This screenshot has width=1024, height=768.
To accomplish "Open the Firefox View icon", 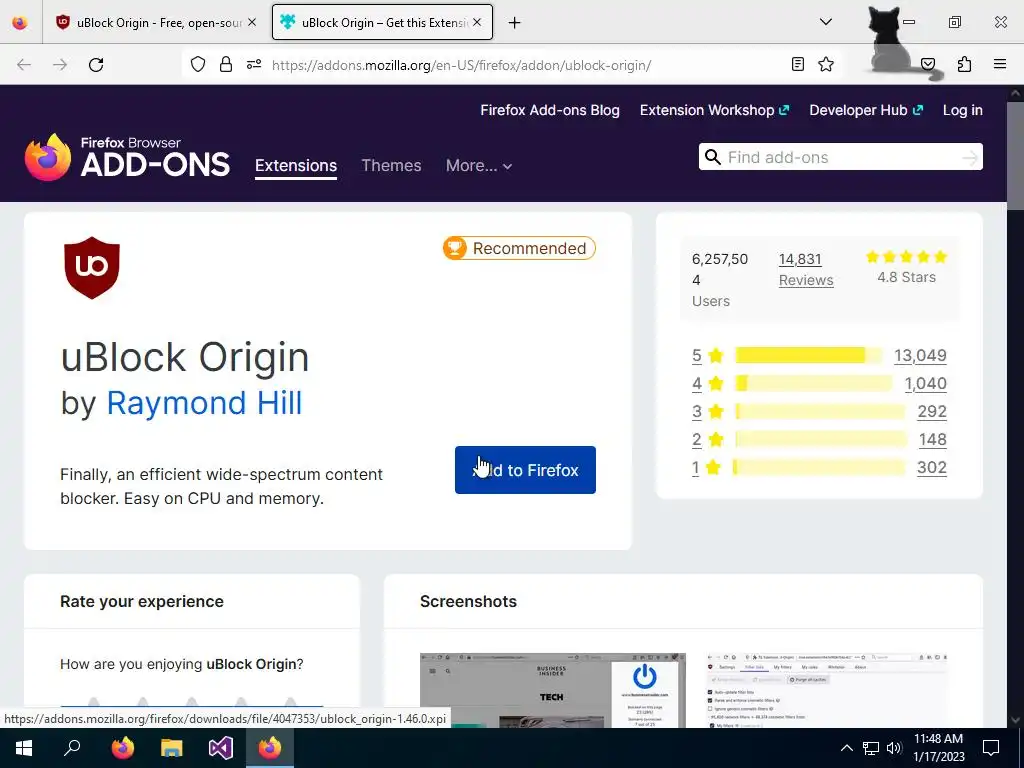I will [20, 23].
